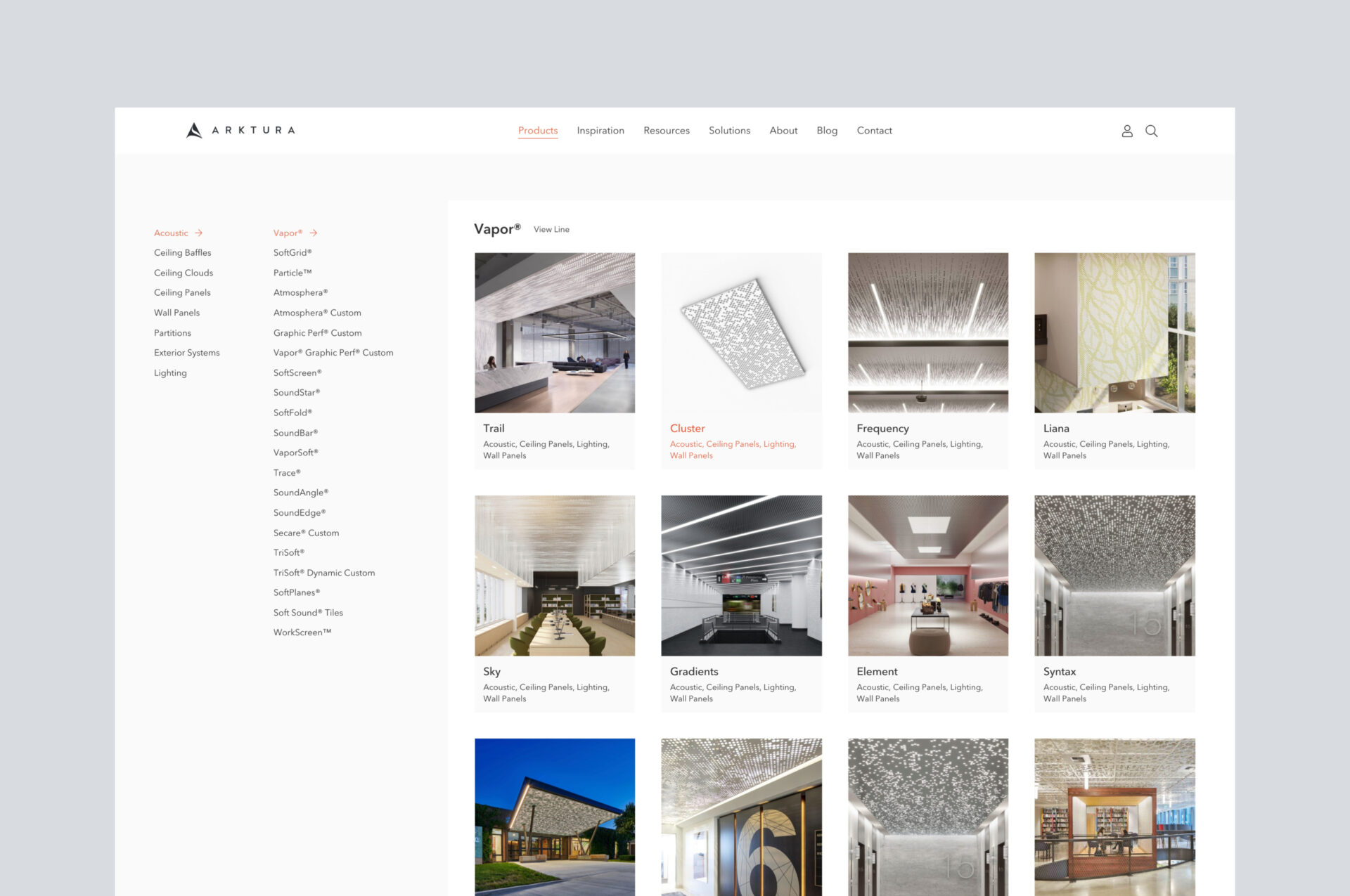Click the Syntax product title
This screenshot has width=1350, height=896.
tap(1060, 672)
